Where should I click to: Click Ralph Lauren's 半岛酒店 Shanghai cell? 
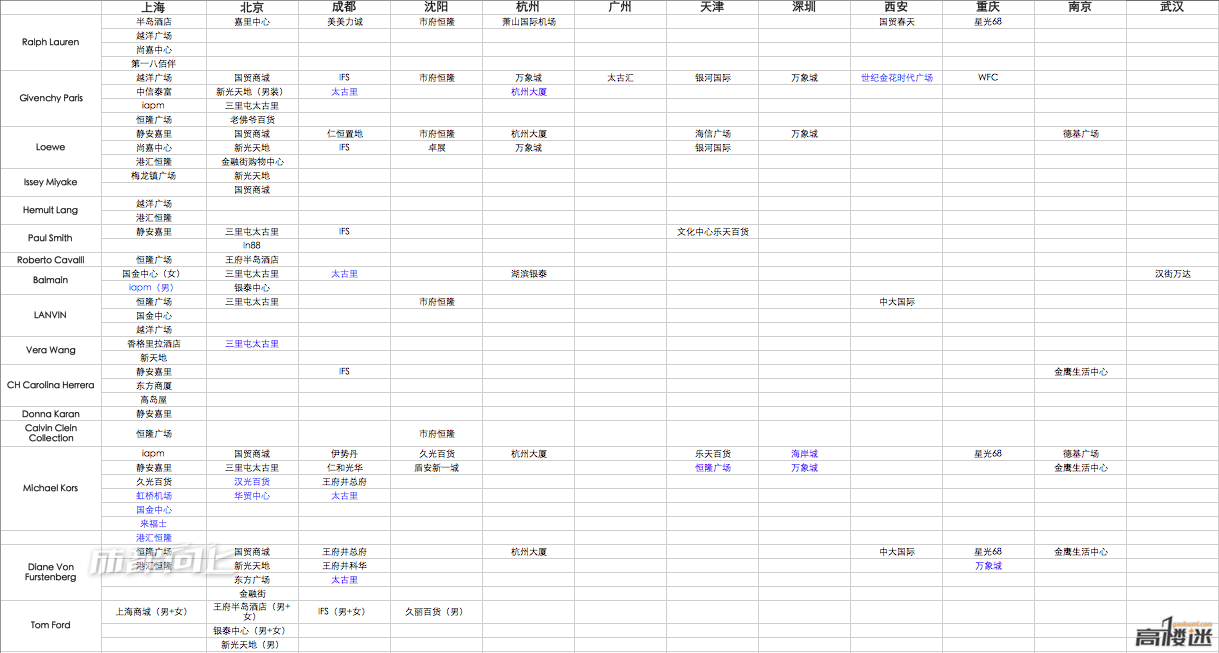(x=153, y=21)
